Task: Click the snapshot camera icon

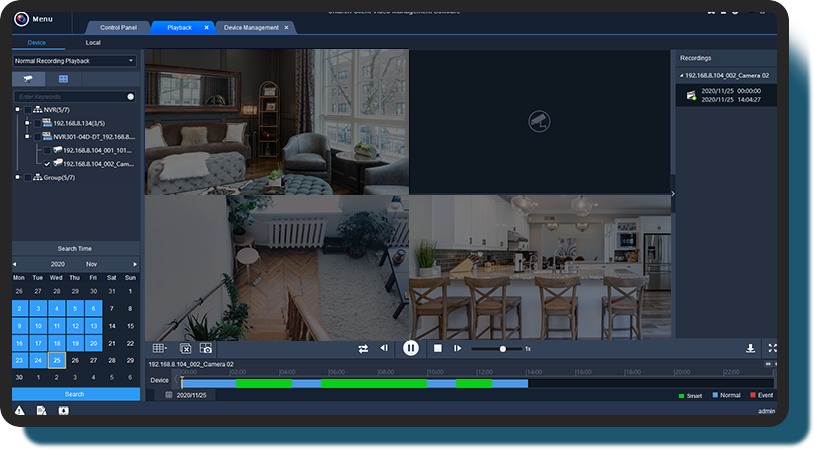Action: (x=205, y=348)
